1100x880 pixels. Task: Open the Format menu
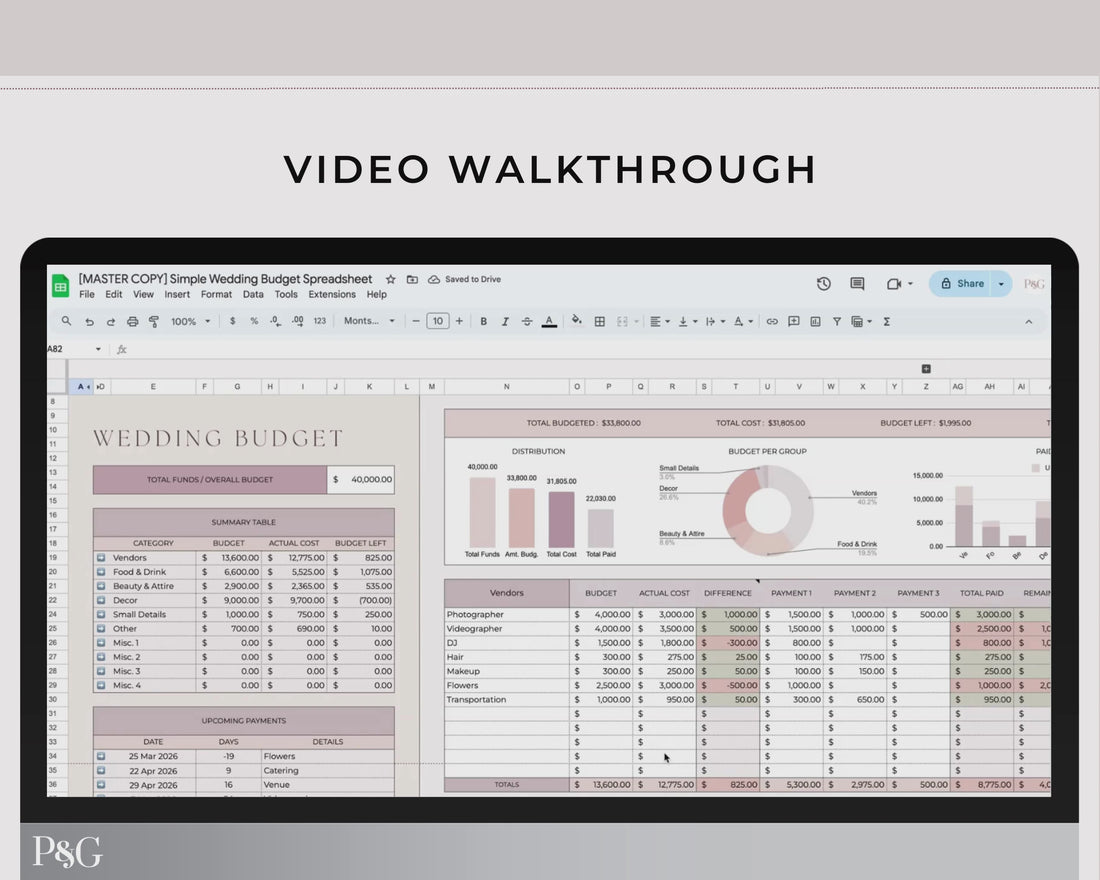click(216, 295)
